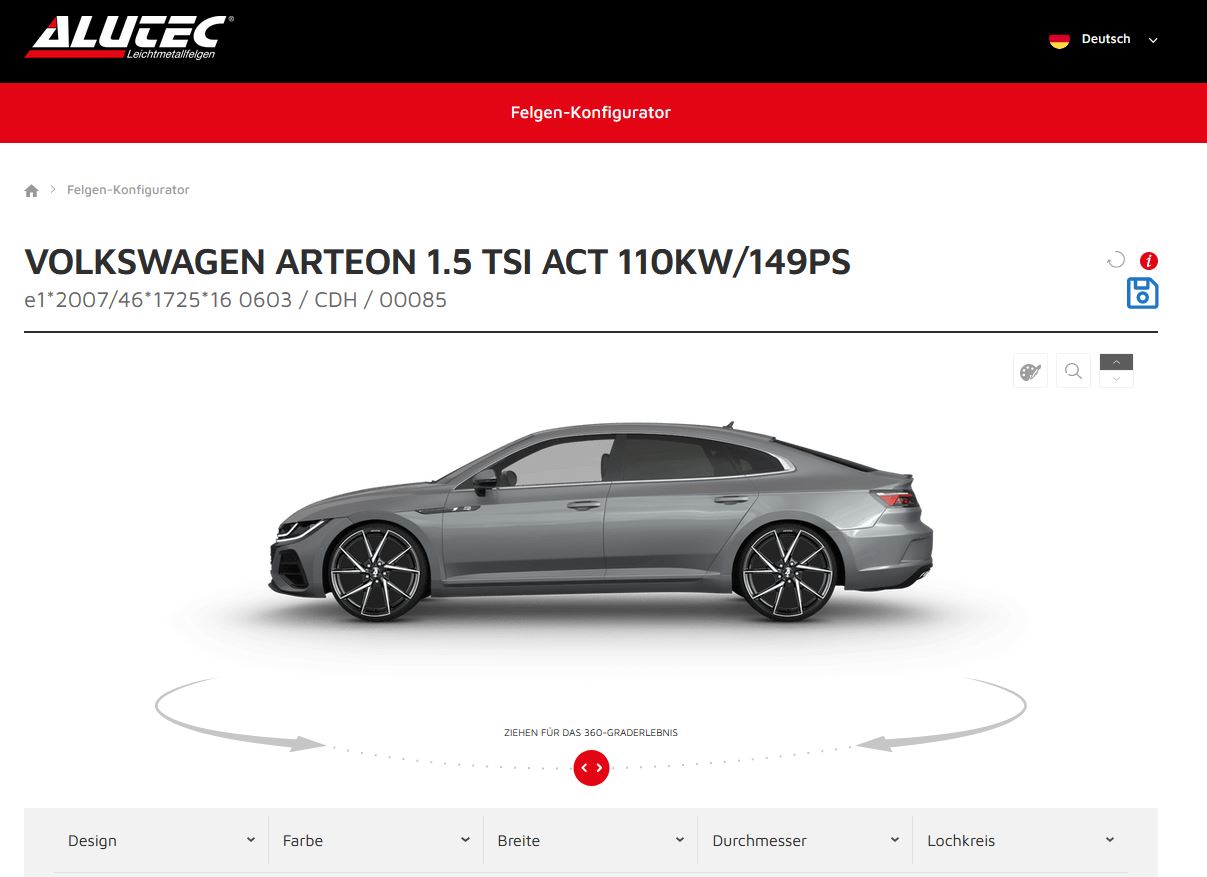The height and width of the screenshot is (877, 1207).
Task: Click the vehicle title VOLKSWAGEN ARTEON heading
Action: pos(437,262)
